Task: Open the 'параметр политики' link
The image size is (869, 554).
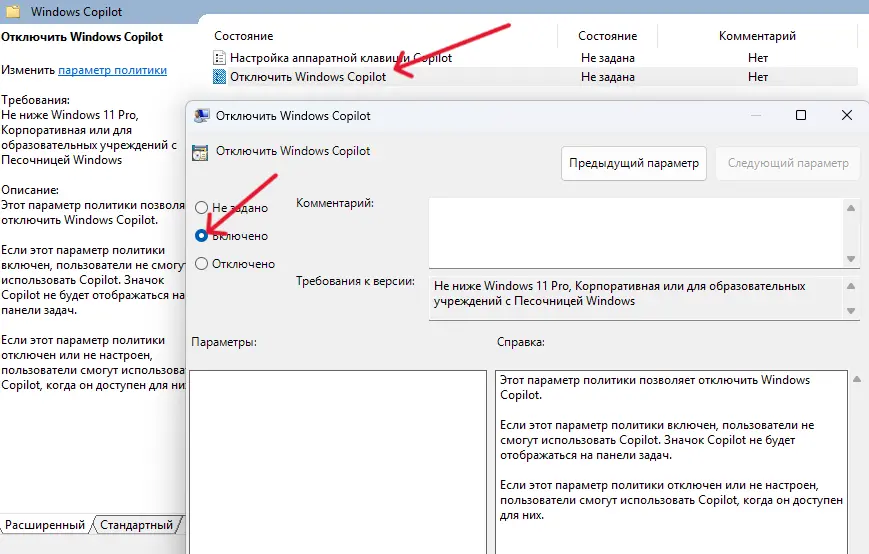Action: pos(113,70)
